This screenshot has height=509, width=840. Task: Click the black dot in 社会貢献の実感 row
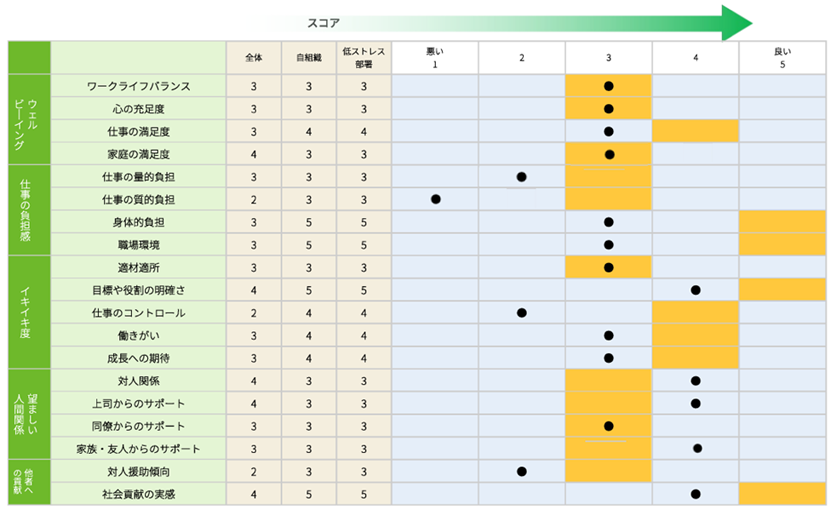click(x=695, y=493)
